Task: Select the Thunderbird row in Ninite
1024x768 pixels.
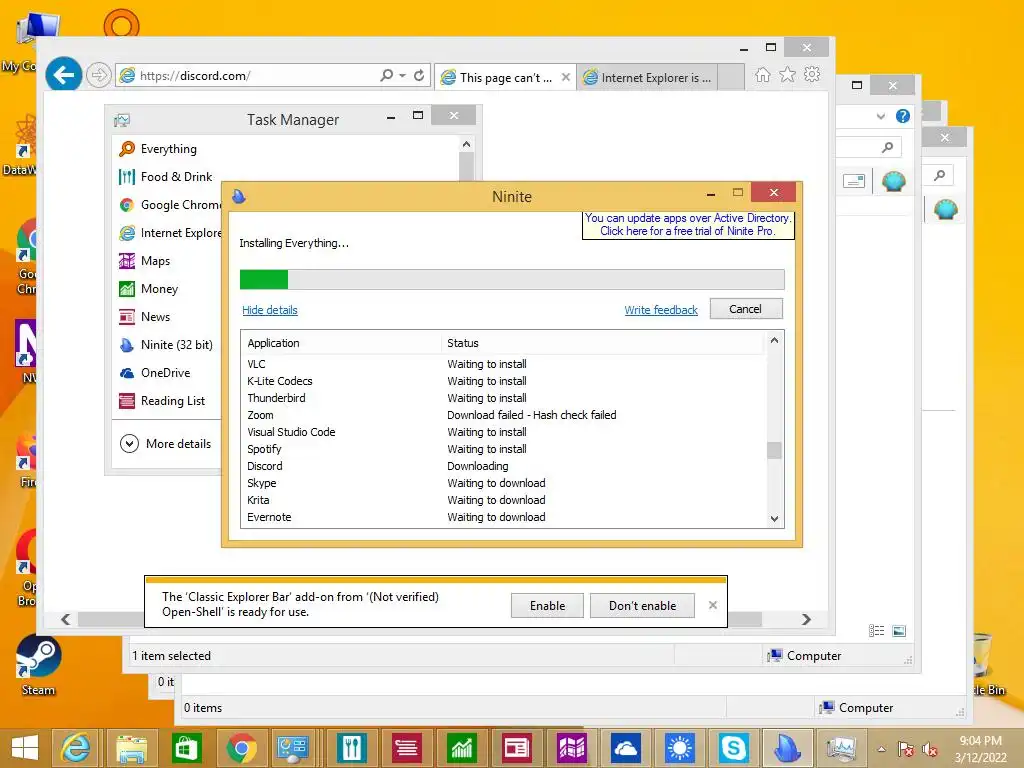Action: coord(503,398)
